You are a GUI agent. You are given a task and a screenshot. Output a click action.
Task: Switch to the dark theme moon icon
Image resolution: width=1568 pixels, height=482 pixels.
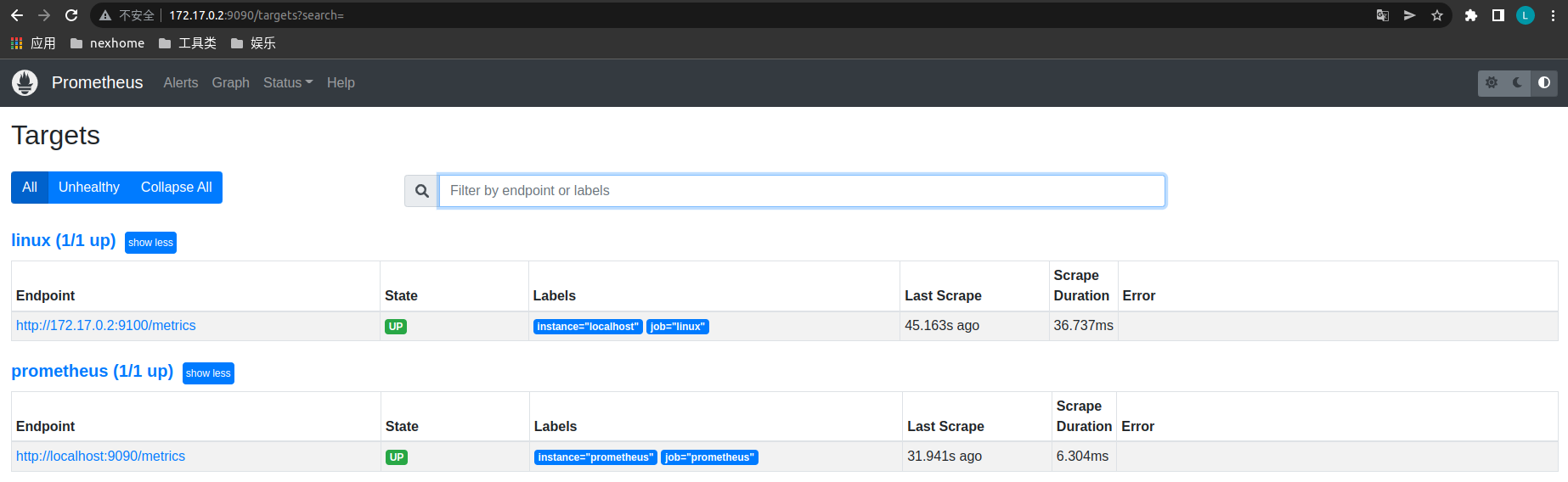click(x=1518, y=82)
